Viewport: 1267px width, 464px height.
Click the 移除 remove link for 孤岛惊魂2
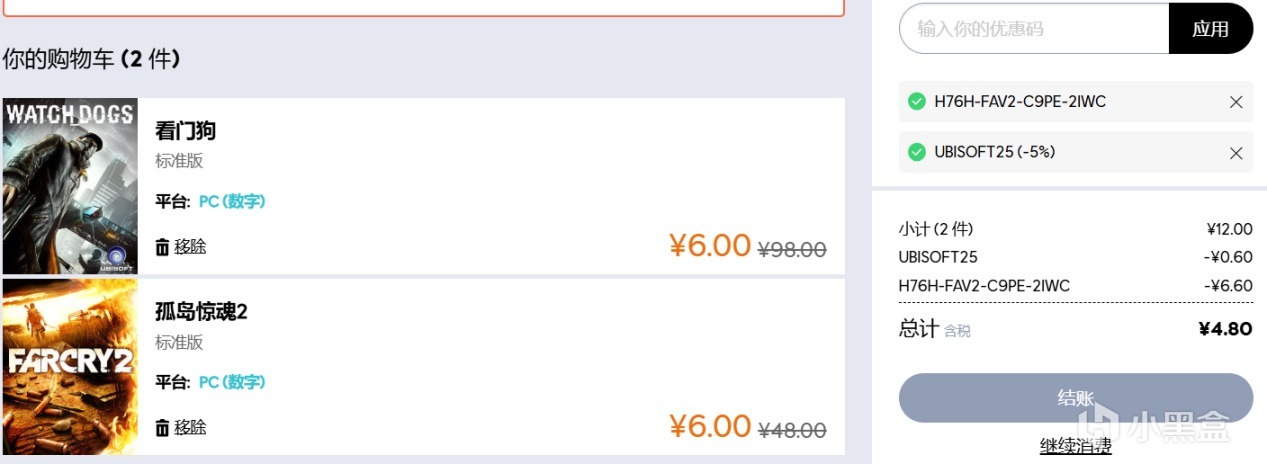click(190, 428)
